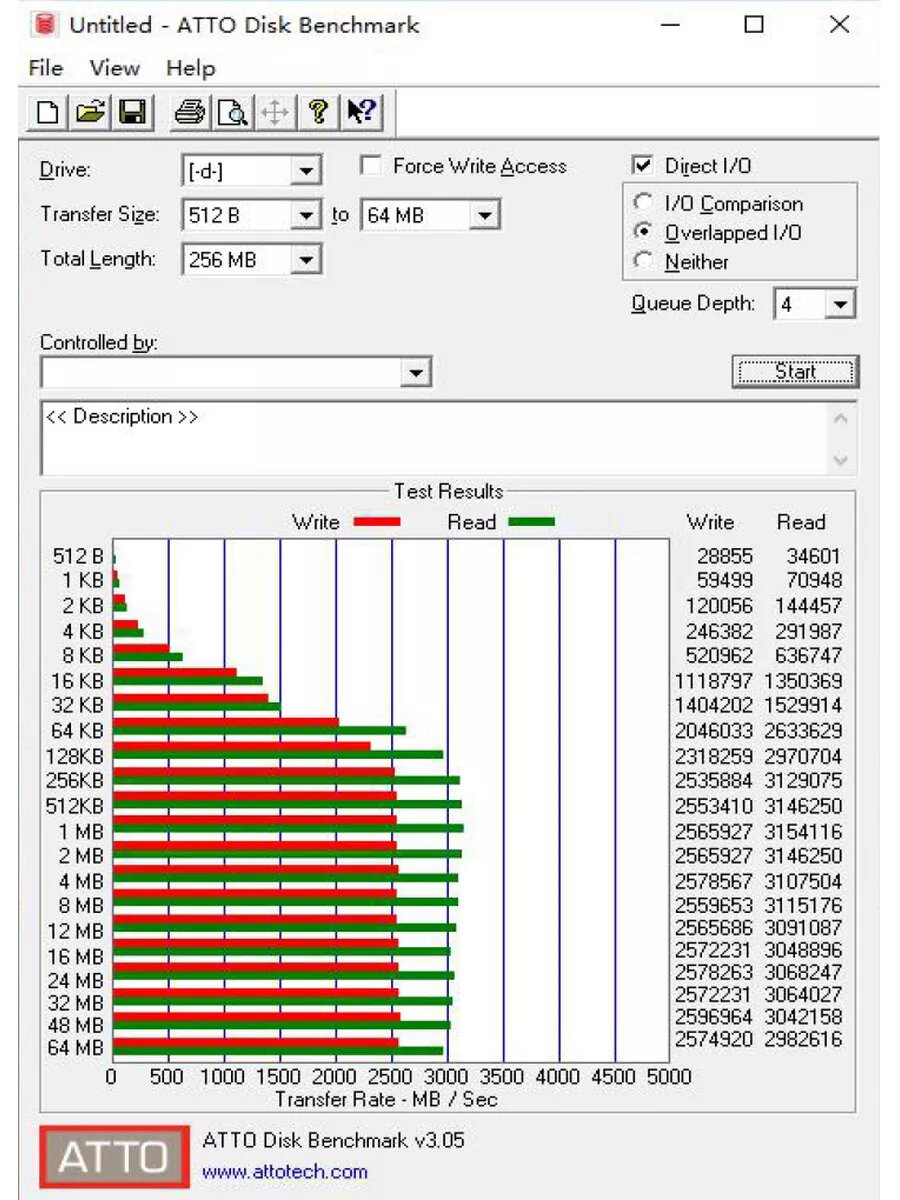Image resolution: width=900 pixels, height=1200 pixels.
Task: Click the green Read legend swatch
Action: coord(531,522)
